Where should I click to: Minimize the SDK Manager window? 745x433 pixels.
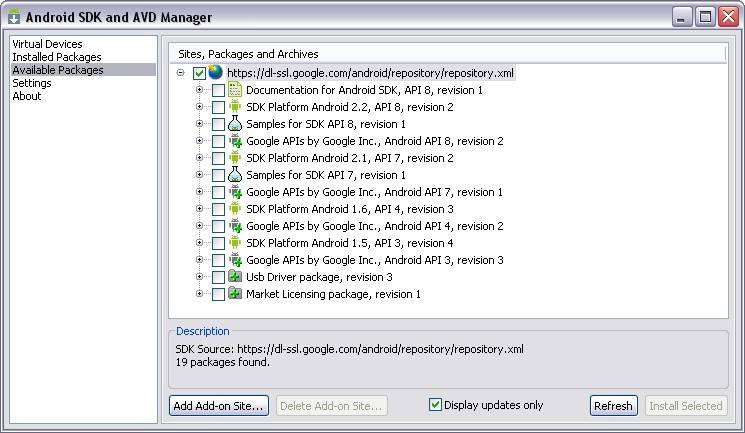coord(682,17)
